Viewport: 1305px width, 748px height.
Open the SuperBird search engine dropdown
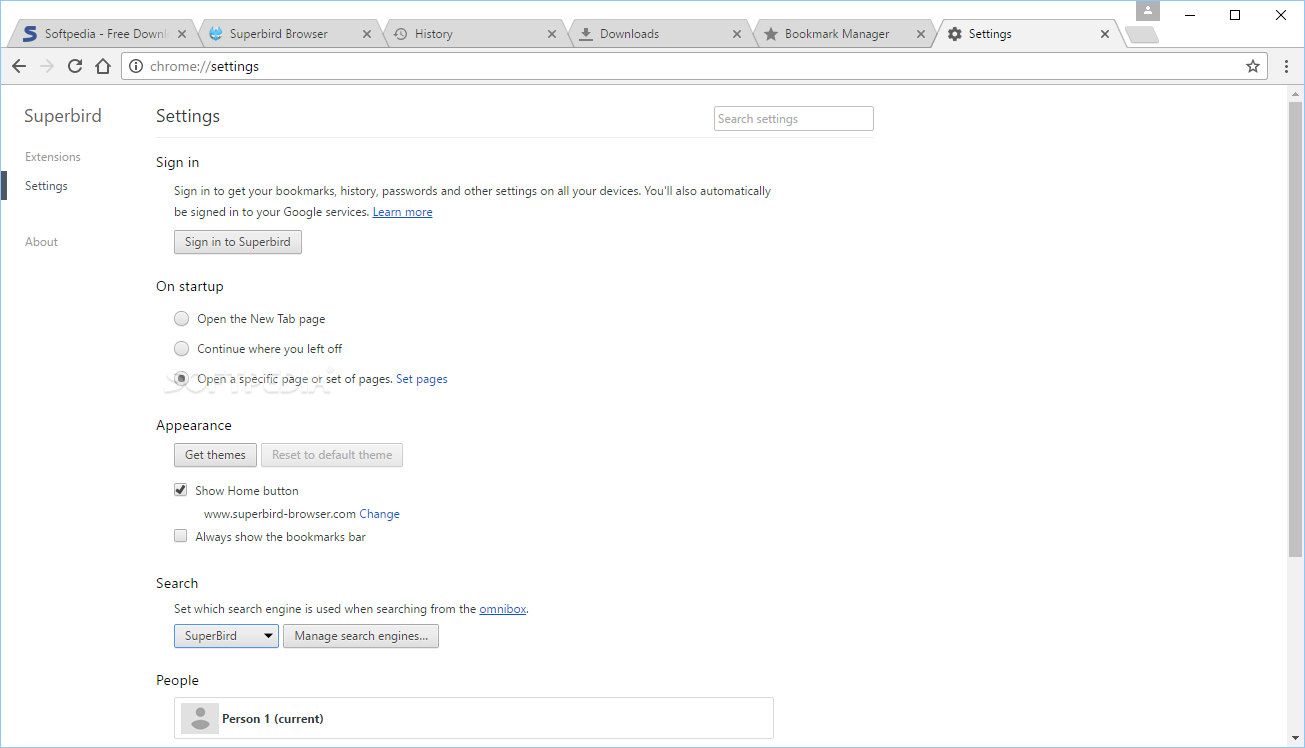(x=226, y=636)
